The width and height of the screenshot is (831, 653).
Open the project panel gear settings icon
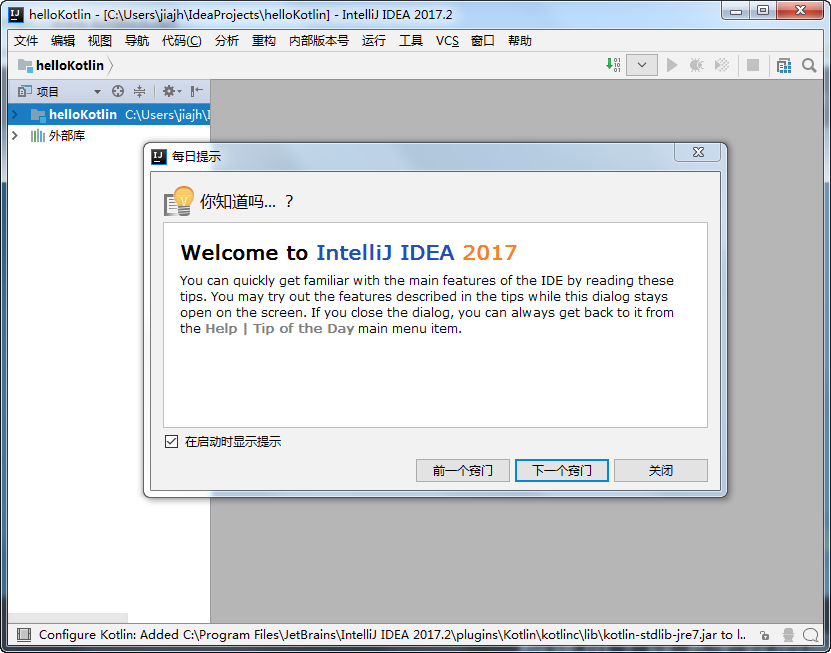171,92
